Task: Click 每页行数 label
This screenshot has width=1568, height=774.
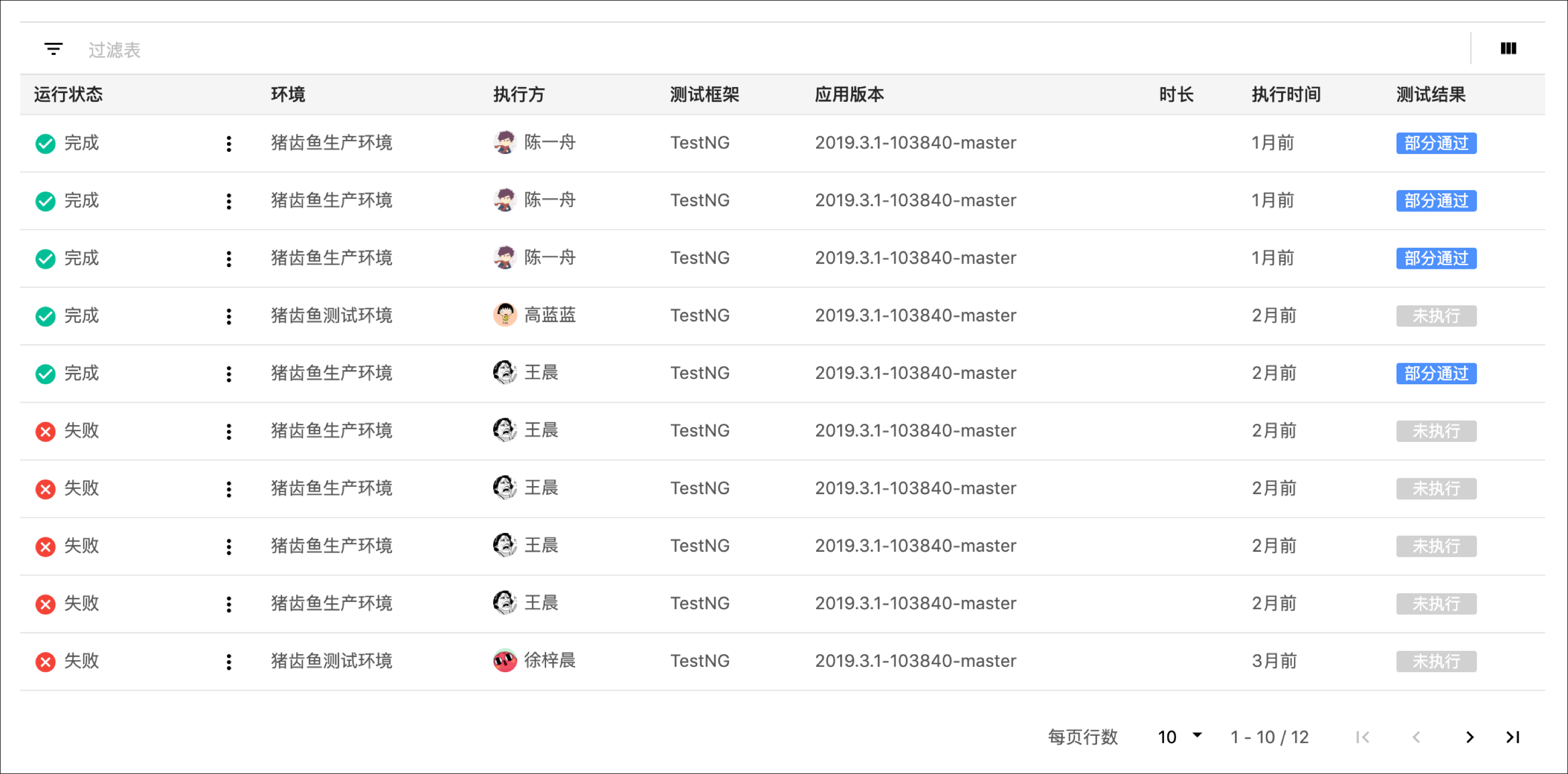Action: click(1082, 737)
